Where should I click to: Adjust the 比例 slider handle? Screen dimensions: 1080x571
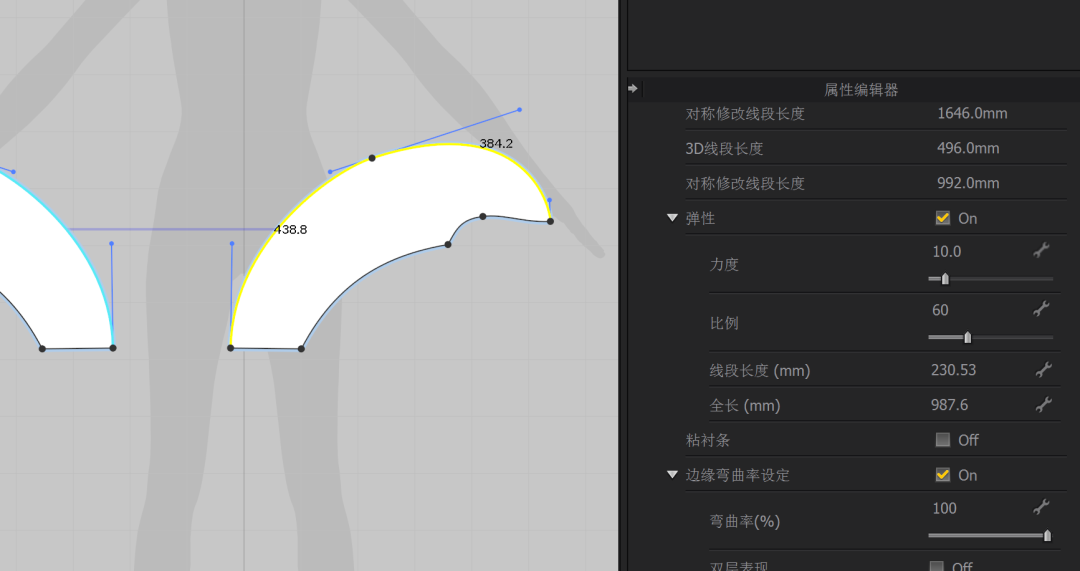click(x=968, y=338)
